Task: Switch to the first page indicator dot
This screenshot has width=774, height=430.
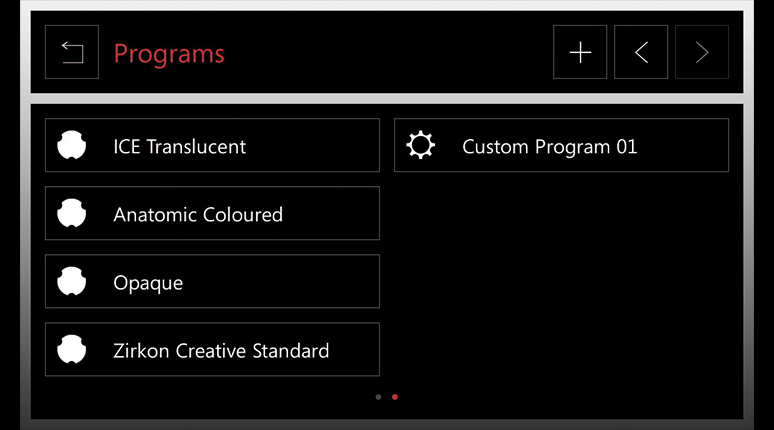Action: point(378,397)
